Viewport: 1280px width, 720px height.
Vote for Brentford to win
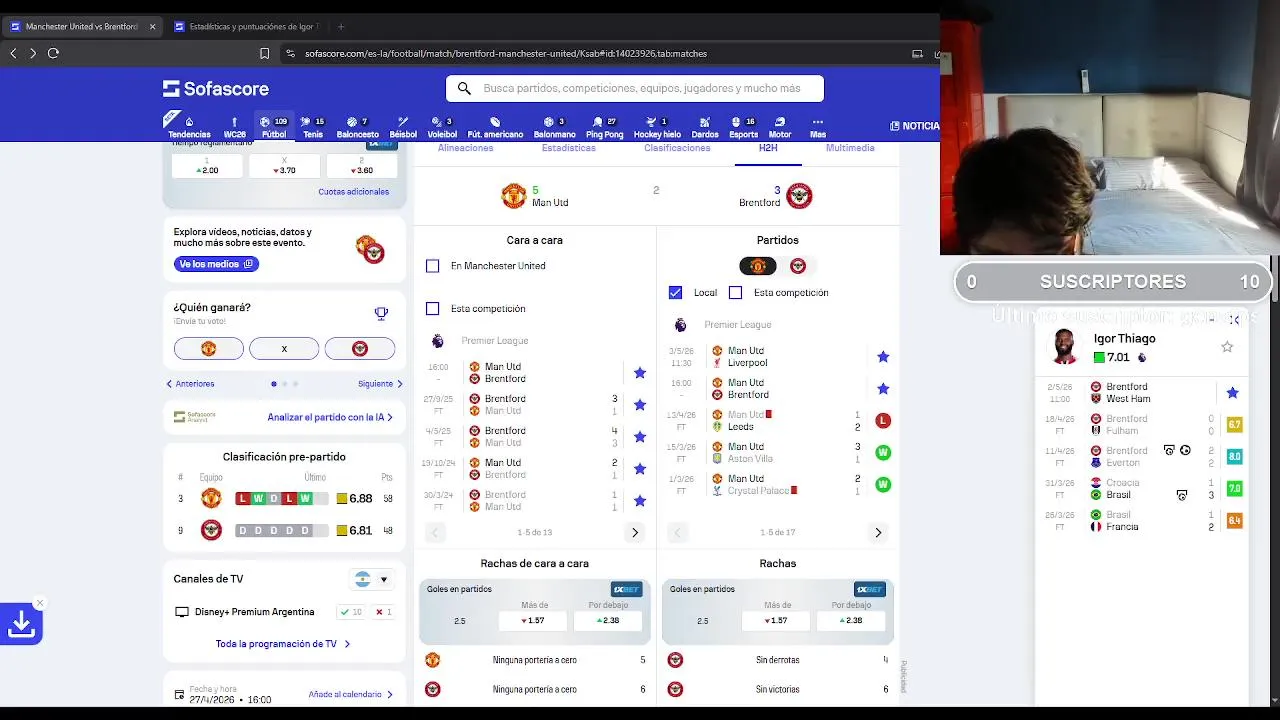click(360, 349)
